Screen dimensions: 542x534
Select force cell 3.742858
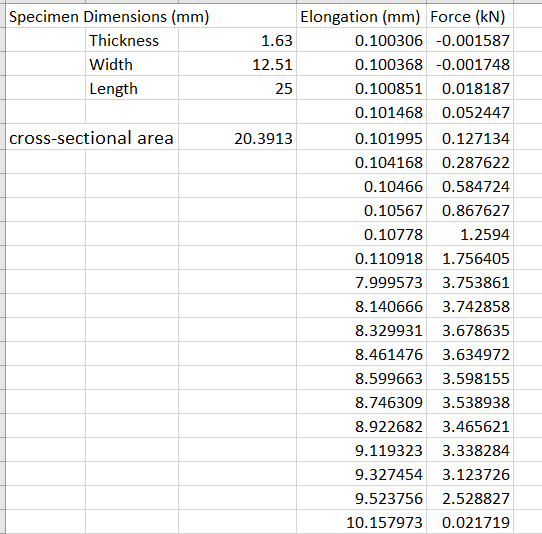(x=470, y=306)
